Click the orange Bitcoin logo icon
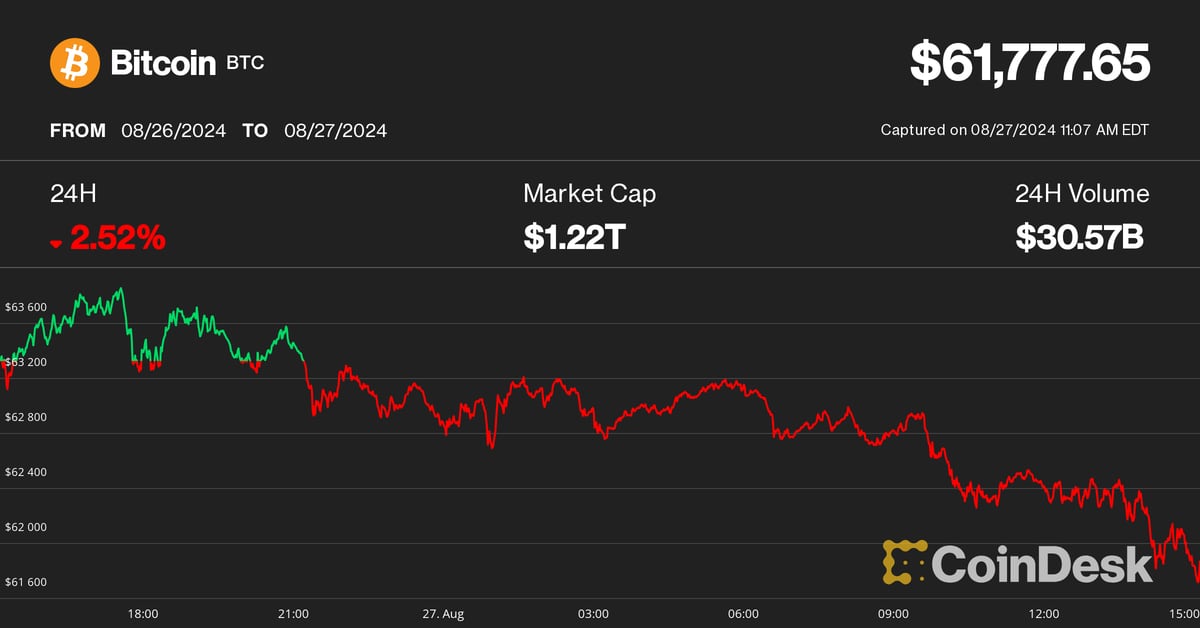Viewport: 1200px width, 628px height. coord(75,63)
